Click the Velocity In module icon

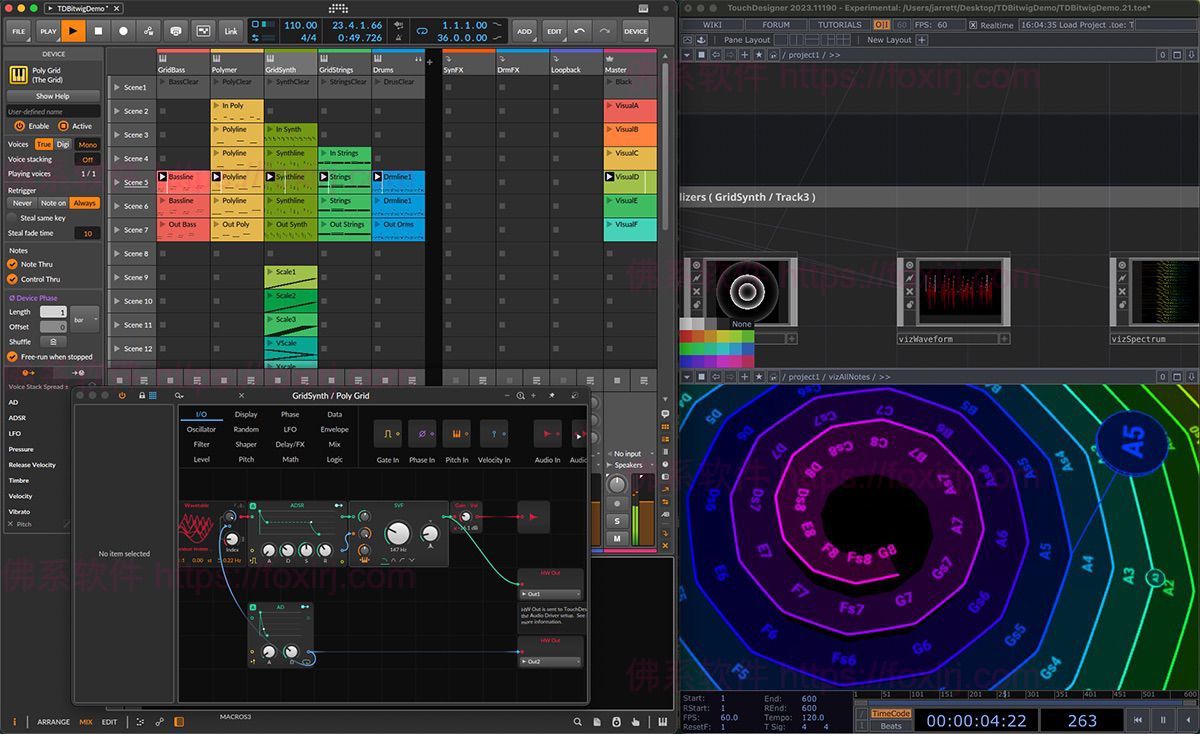point(494,434)
